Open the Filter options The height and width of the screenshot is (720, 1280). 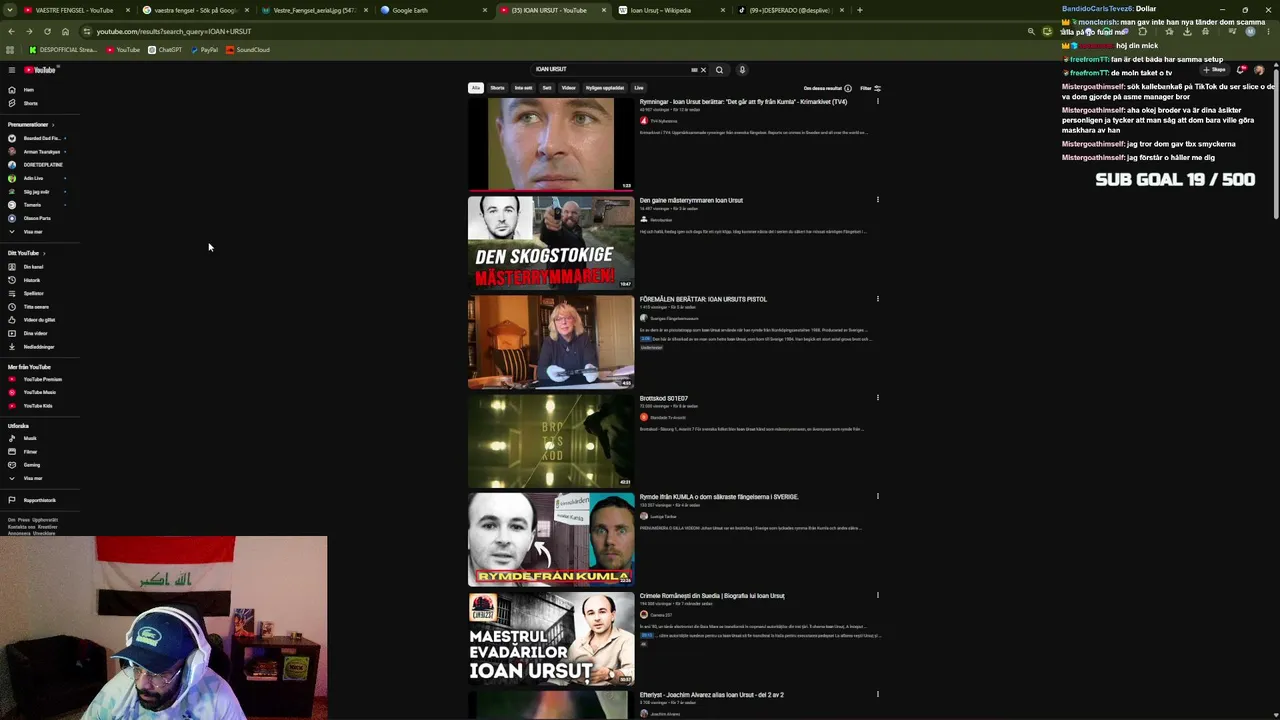point(870,88)
